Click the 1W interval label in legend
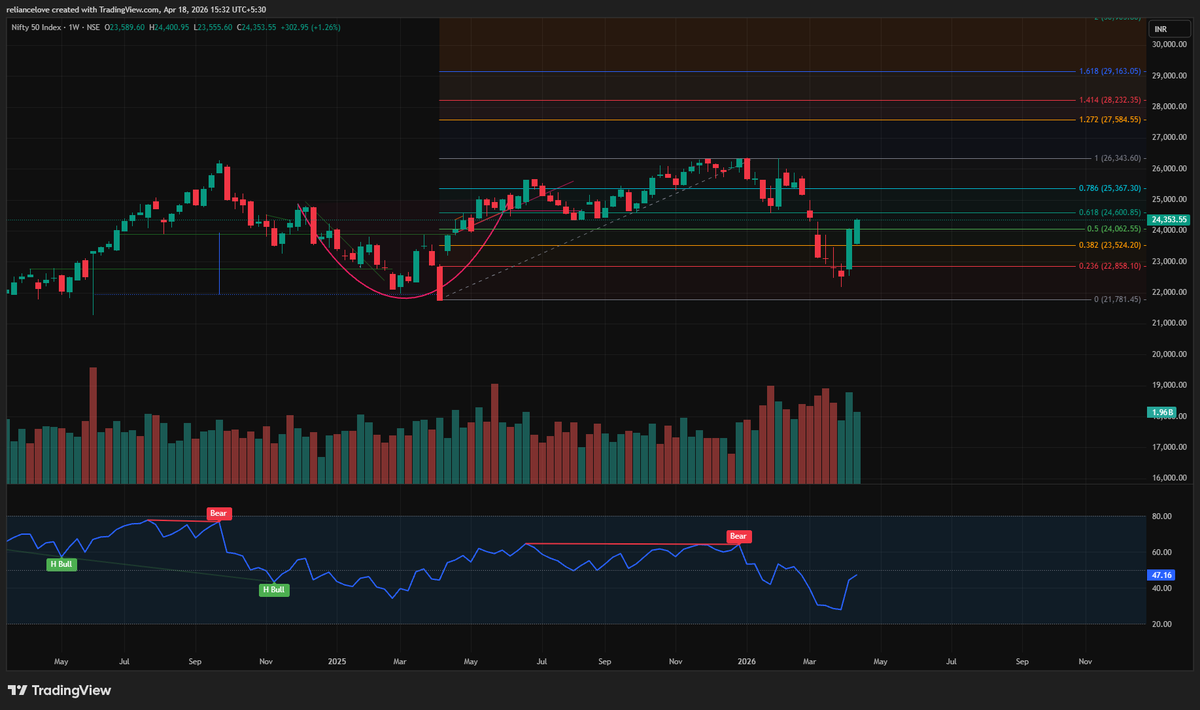Viewport: 1200px width, 710px height. point(76,27)
